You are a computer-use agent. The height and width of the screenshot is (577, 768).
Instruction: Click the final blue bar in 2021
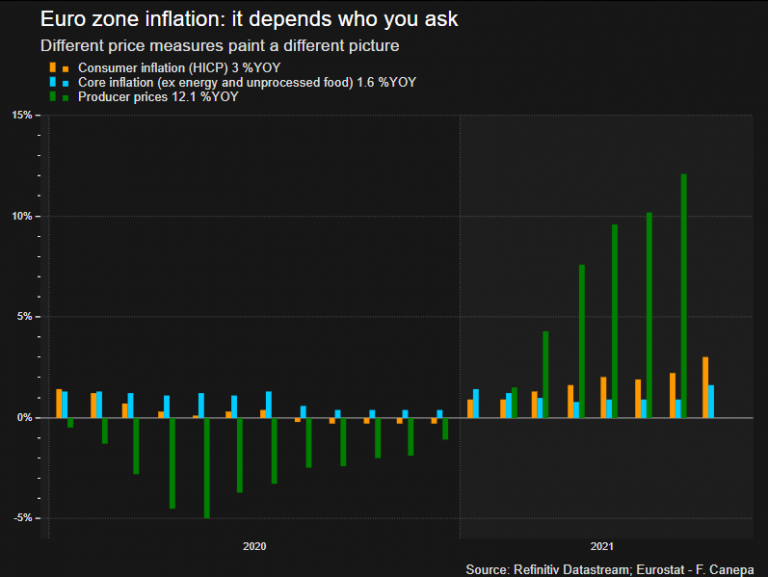711,401
